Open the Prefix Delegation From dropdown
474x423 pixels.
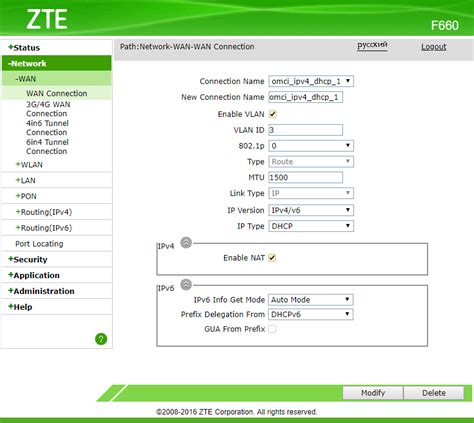[x=311, y=314]
